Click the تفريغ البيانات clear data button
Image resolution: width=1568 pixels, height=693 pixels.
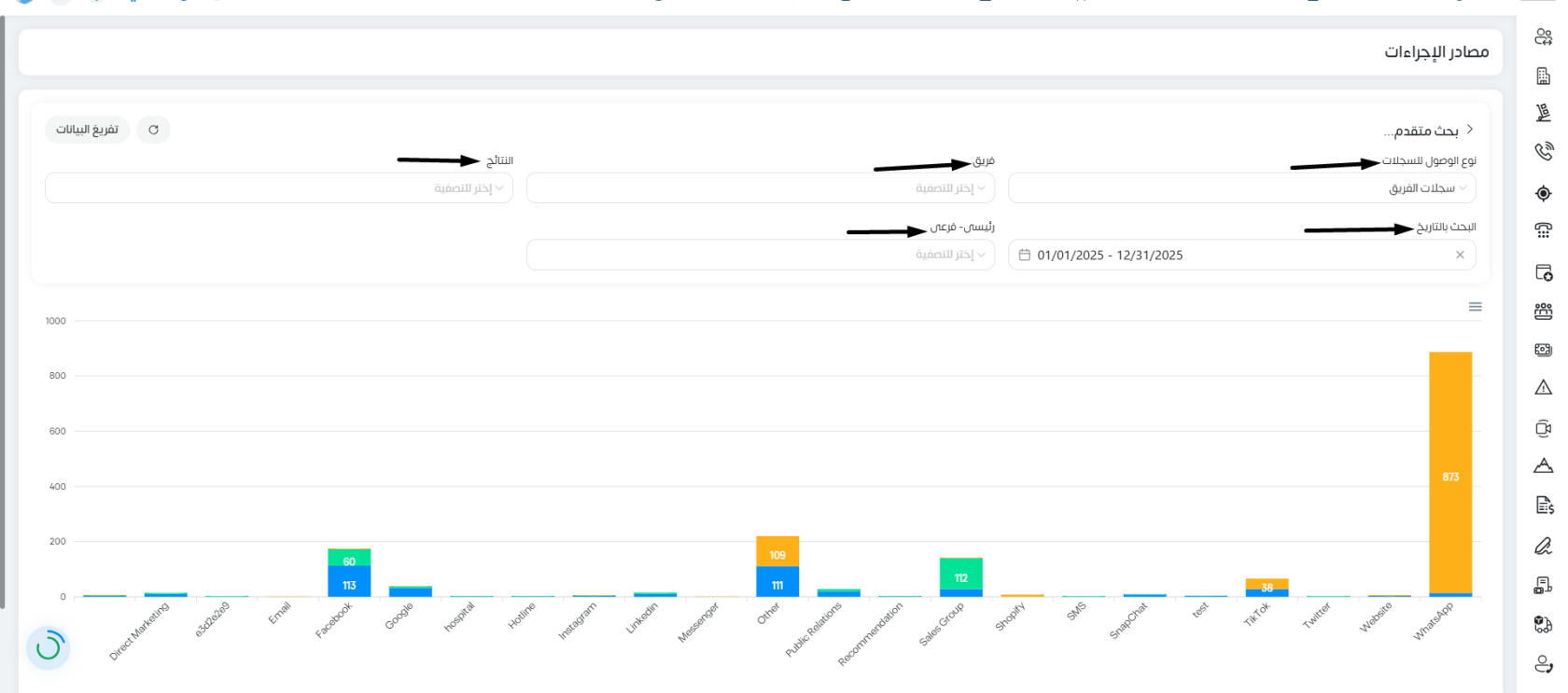pos(88,130)
